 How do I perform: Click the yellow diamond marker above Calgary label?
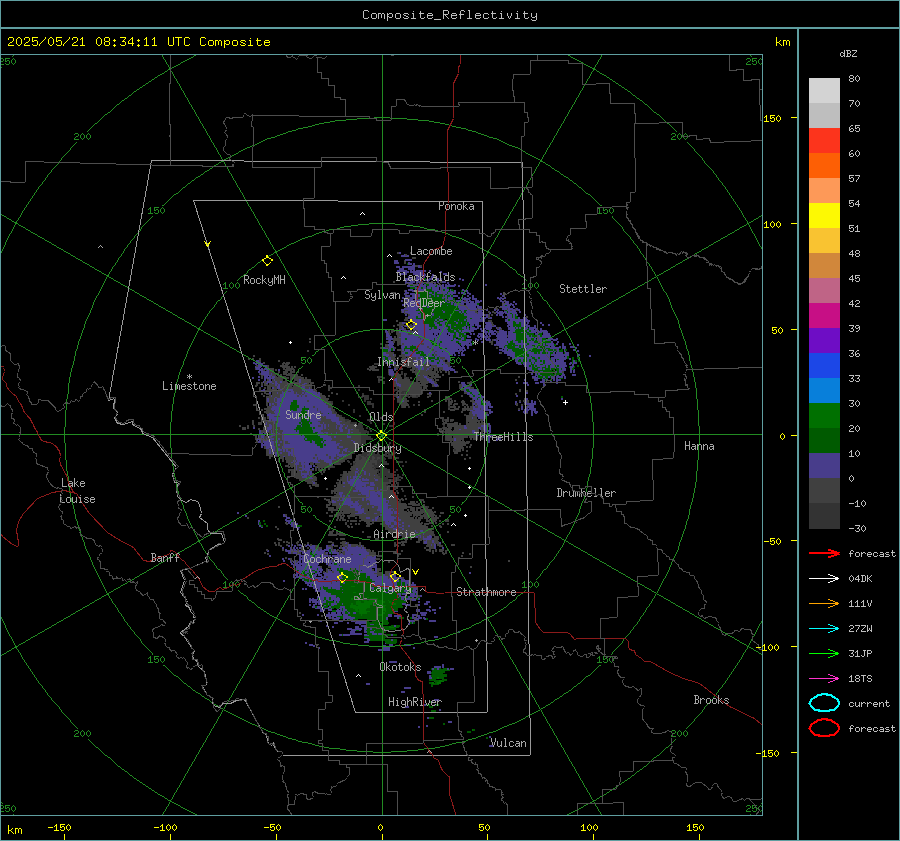click(x=395, y=576)
